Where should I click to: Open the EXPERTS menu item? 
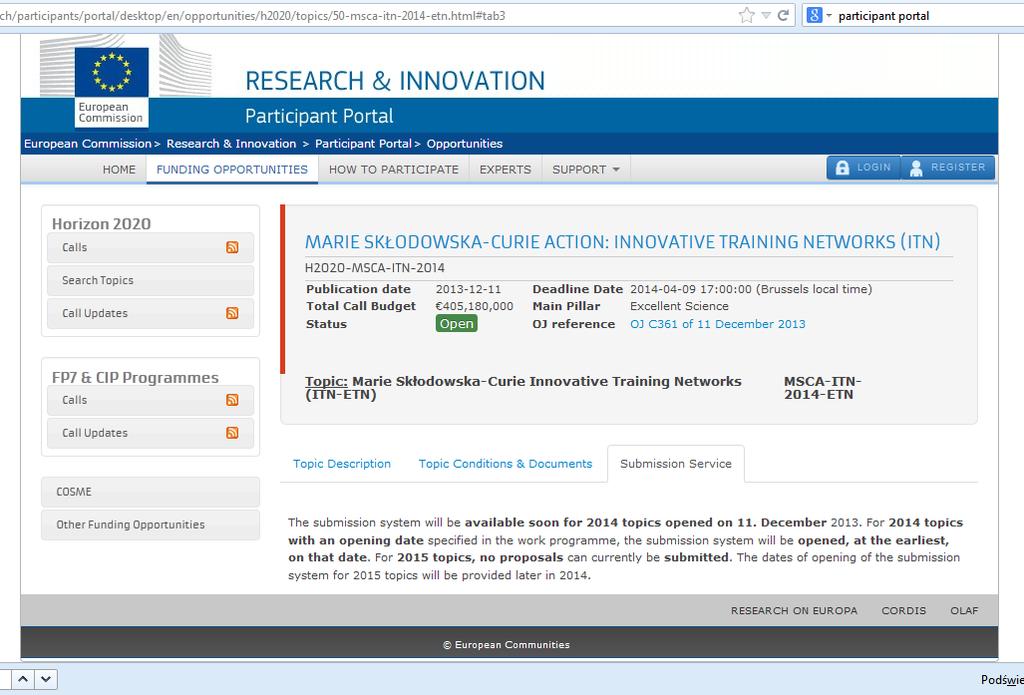point(505,170)
